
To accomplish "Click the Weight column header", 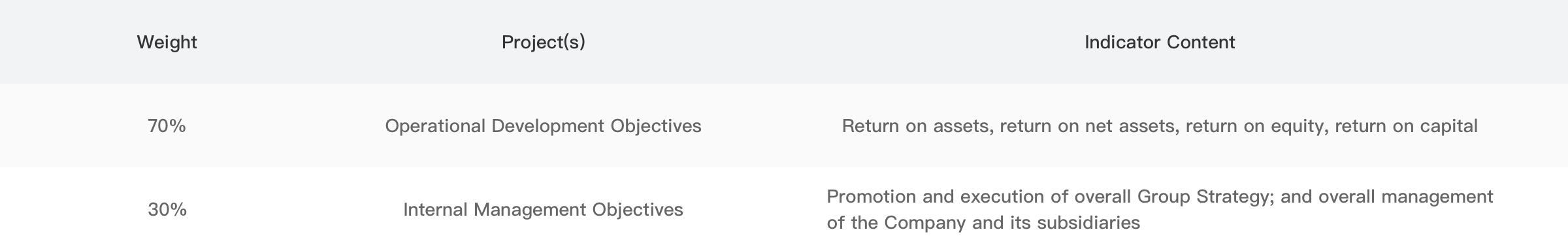I will [x=167, y=42].
